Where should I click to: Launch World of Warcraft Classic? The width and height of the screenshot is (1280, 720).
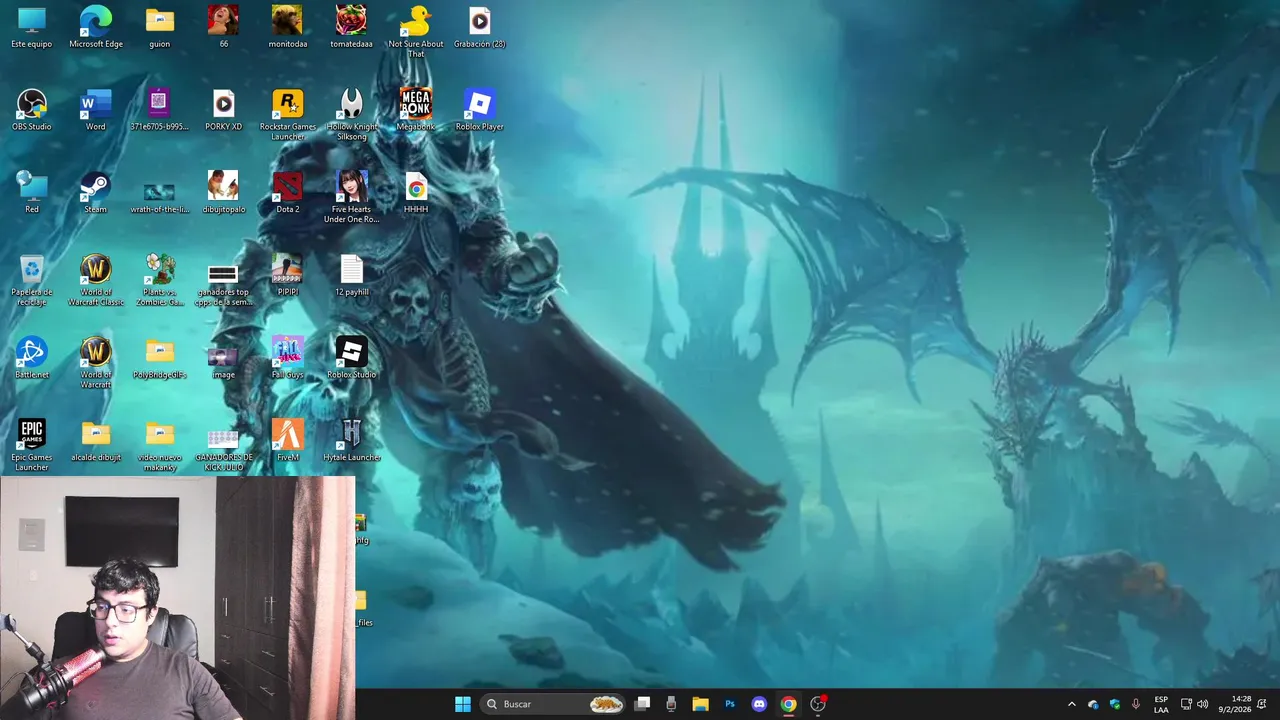point(96,280)
